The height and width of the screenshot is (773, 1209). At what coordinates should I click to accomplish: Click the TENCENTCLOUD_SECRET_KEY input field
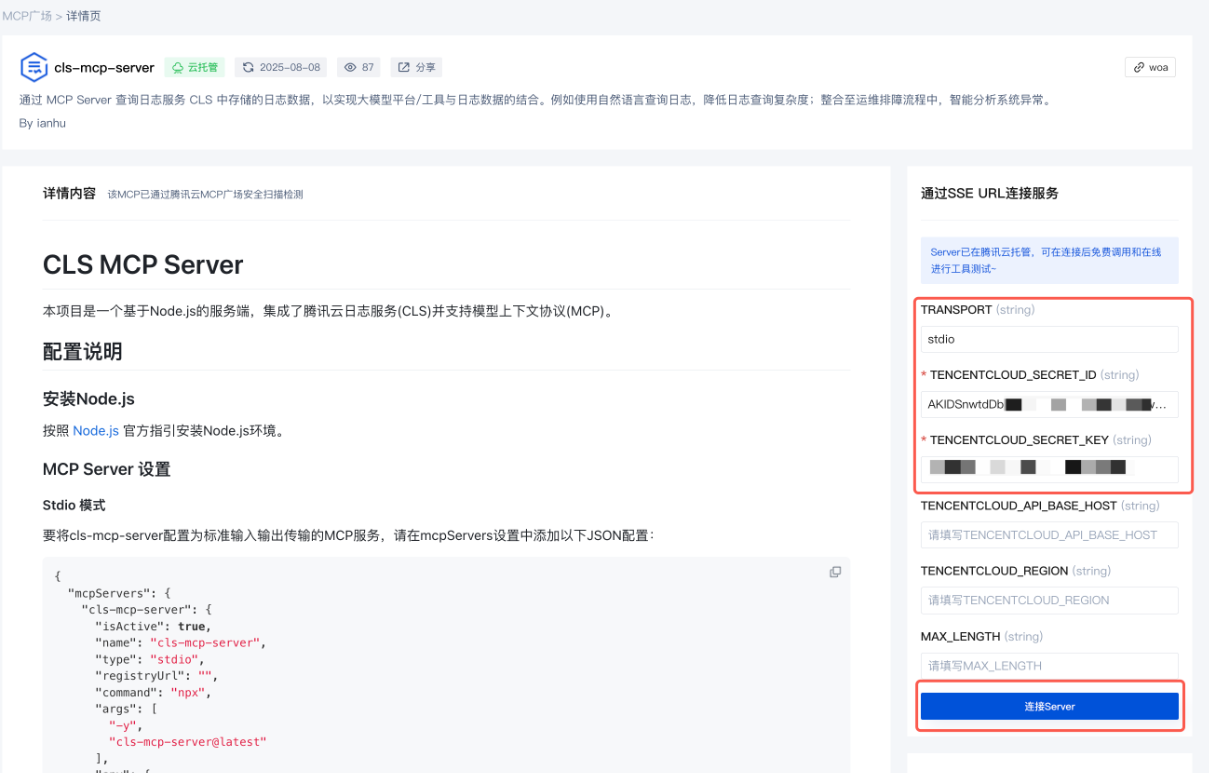coord(1049,469)
